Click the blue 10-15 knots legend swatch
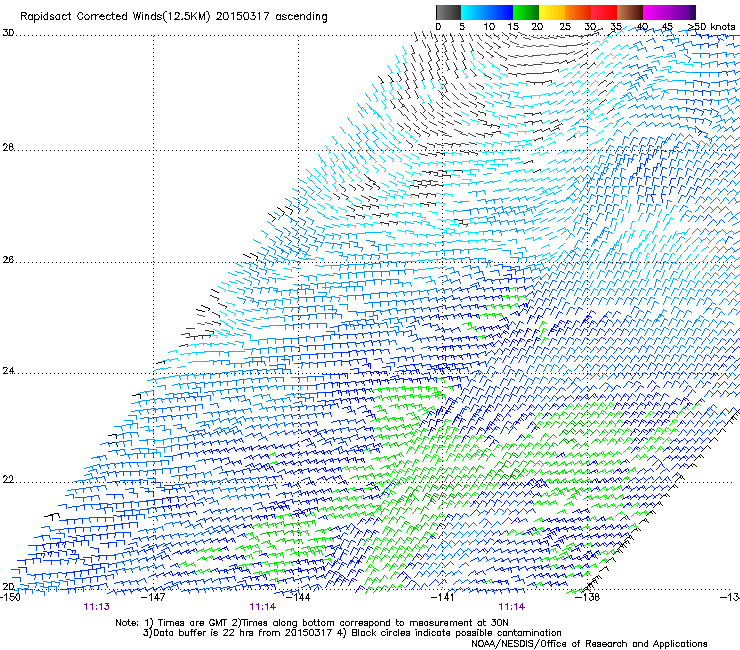 tap(500, 12)
